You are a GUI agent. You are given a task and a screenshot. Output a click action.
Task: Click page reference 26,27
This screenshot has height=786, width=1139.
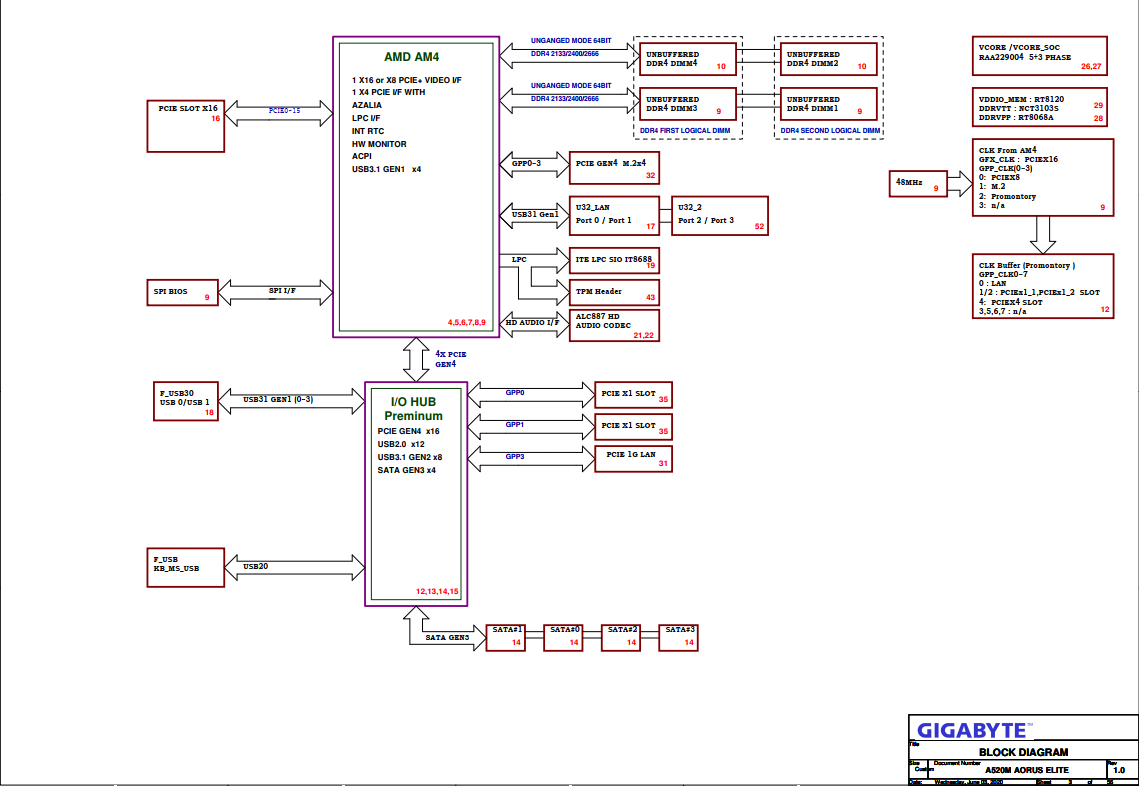point(1091,66)
